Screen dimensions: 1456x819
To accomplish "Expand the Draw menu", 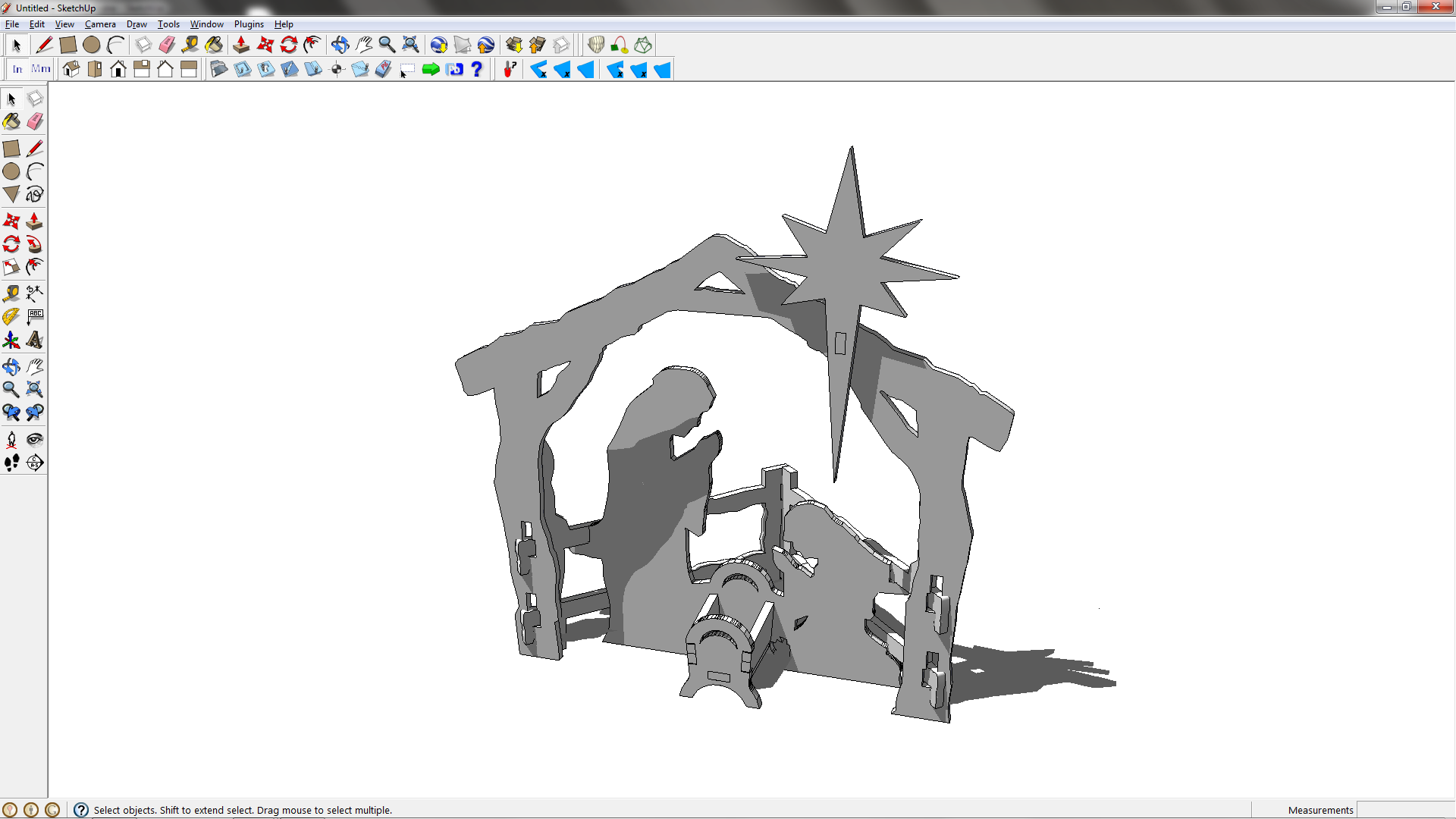I will click(136, 24).
